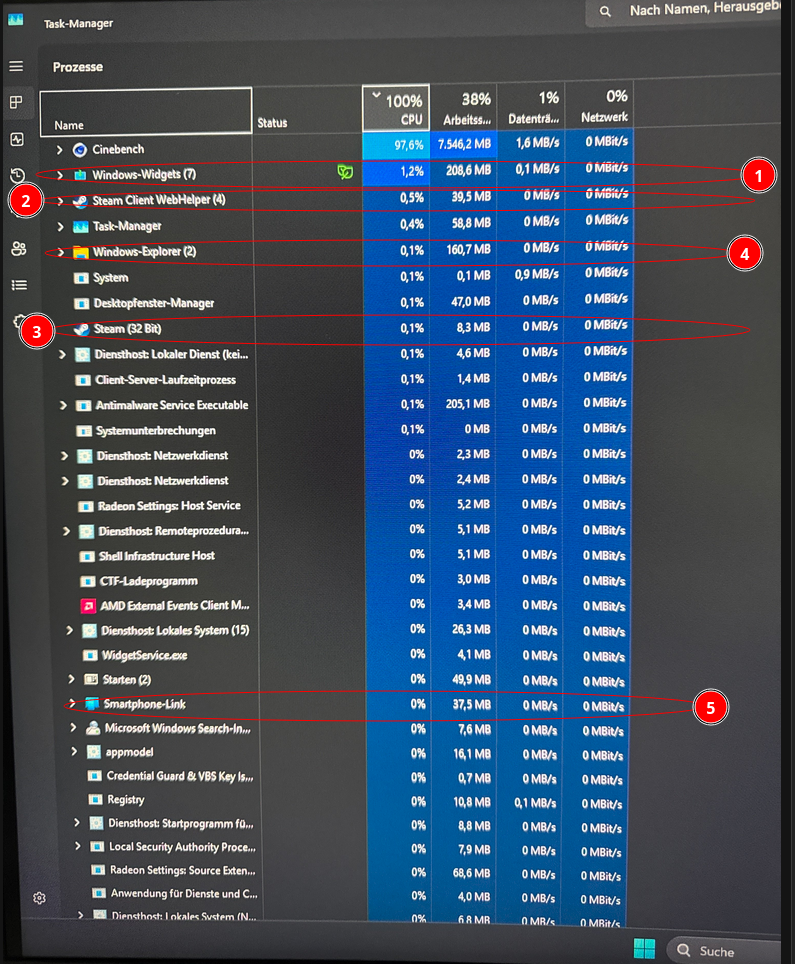The height and width of the screenshot is (964, 795).
Task: Click the Steam Client WebHelper icon
Action: (x=80, y=201)
